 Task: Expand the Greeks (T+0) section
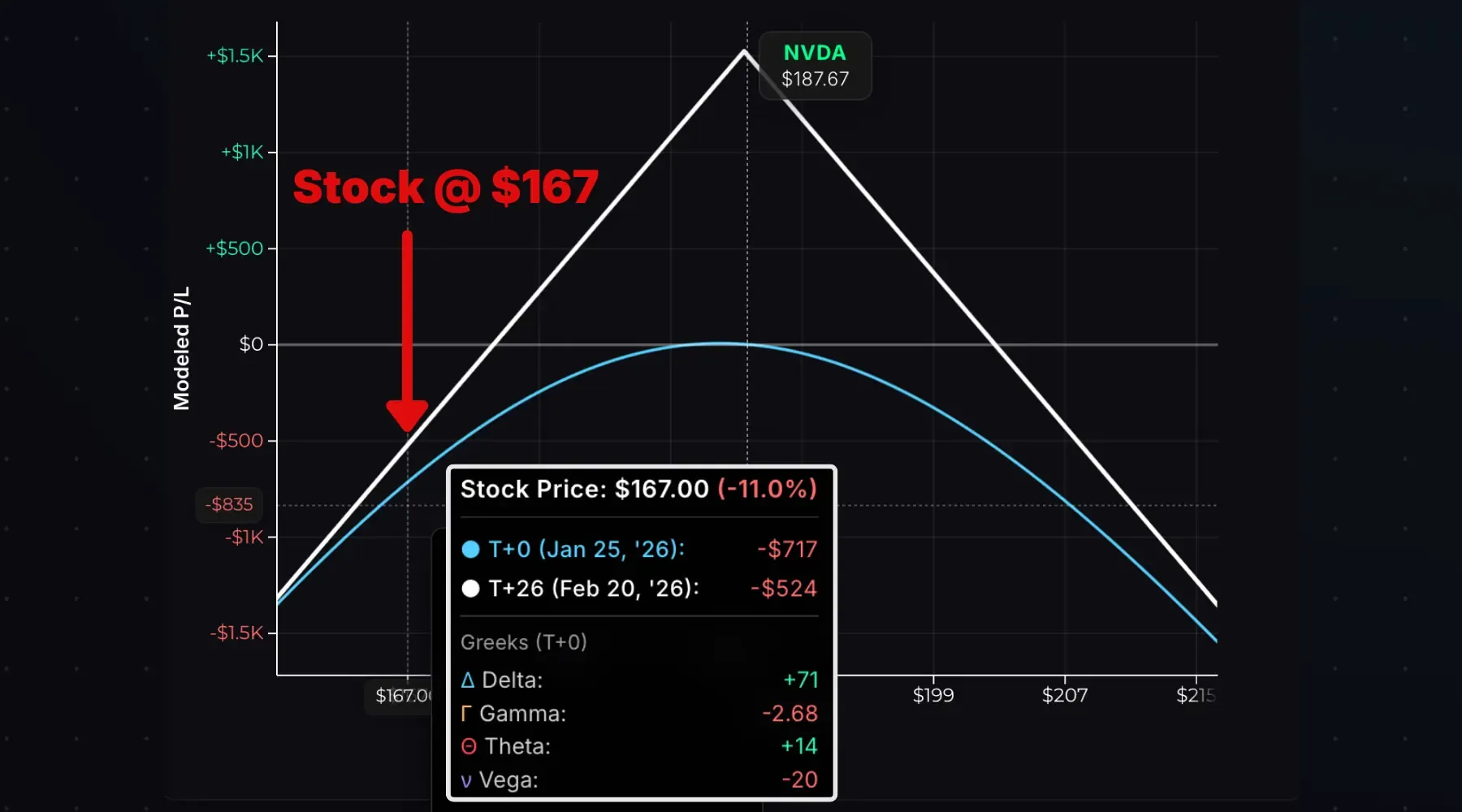click(x=524, y=641)
